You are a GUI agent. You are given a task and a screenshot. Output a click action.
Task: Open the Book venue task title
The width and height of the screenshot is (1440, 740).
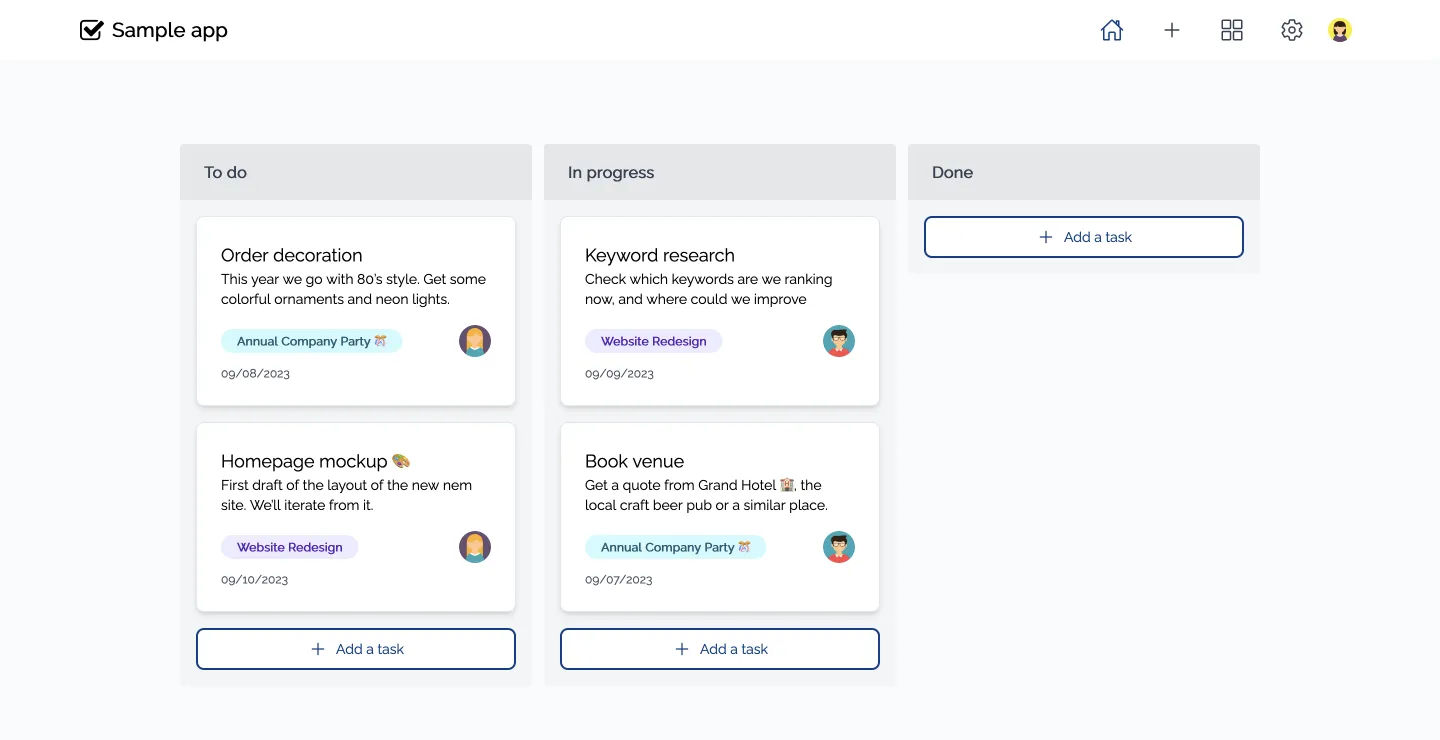point(635,461)
